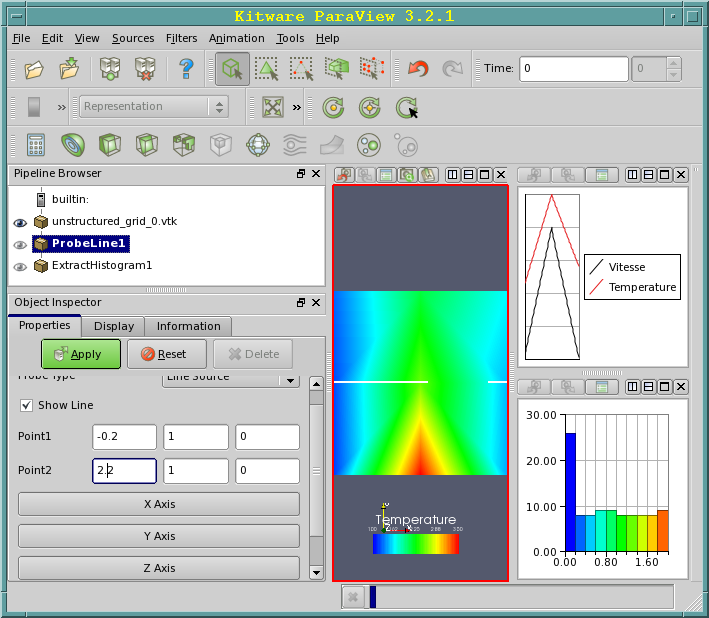Uncheck the Show Line checkbox
Image resolution: width=709 pixels, height=618 pixels.
click(26, 405)
